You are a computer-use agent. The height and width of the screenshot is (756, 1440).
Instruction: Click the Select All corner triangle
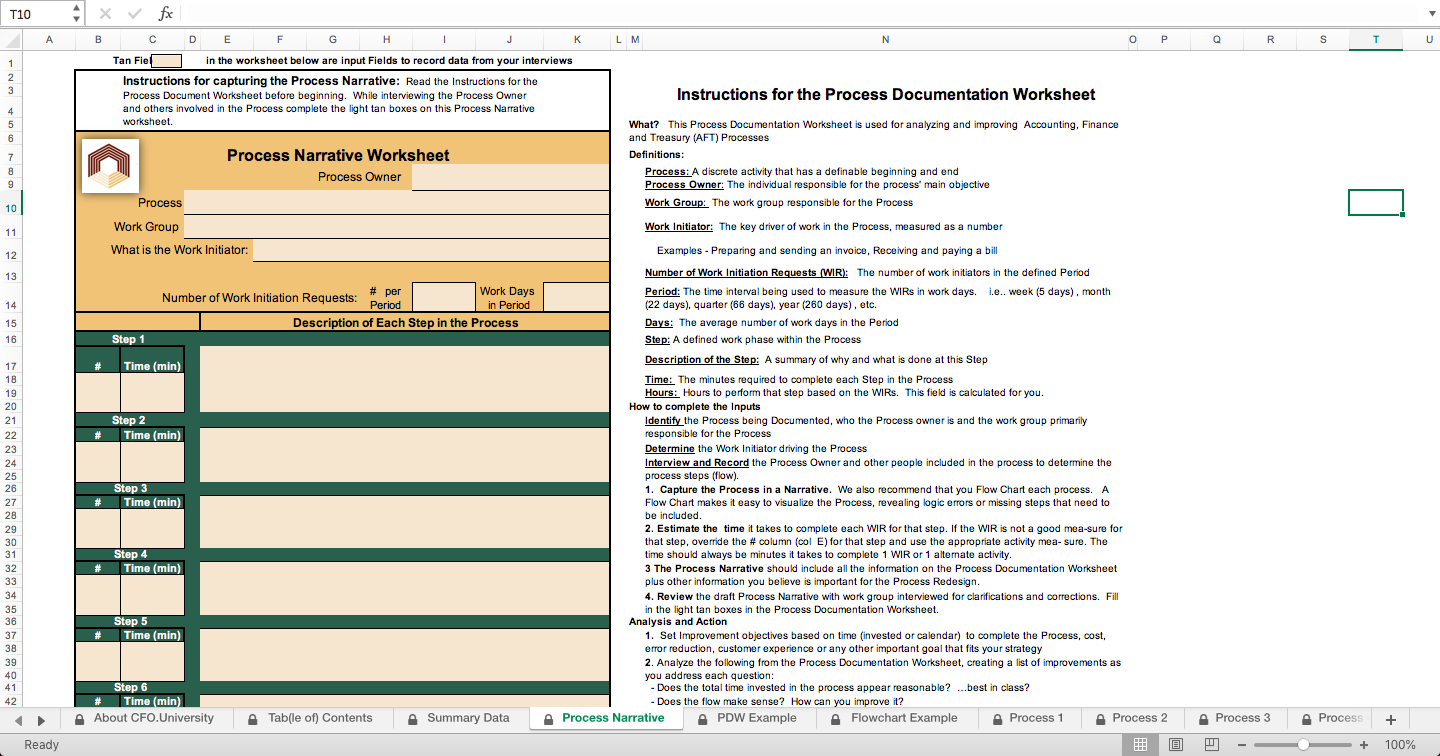(11, 40)
